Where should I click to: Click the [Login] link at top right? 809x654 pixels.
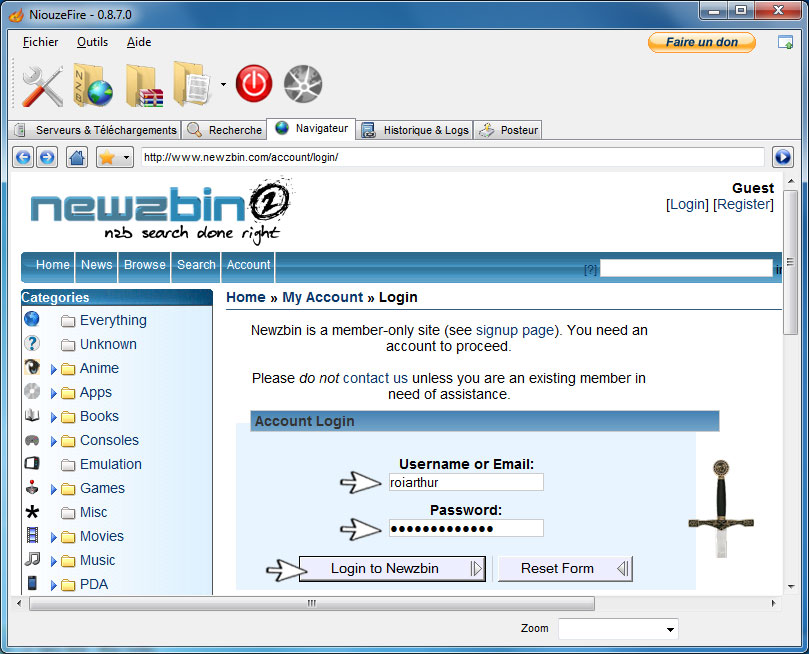pos(687,204)
